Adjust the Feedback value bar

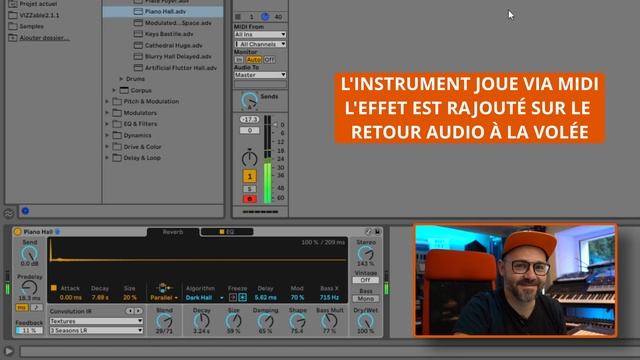[x=29, y=330]
